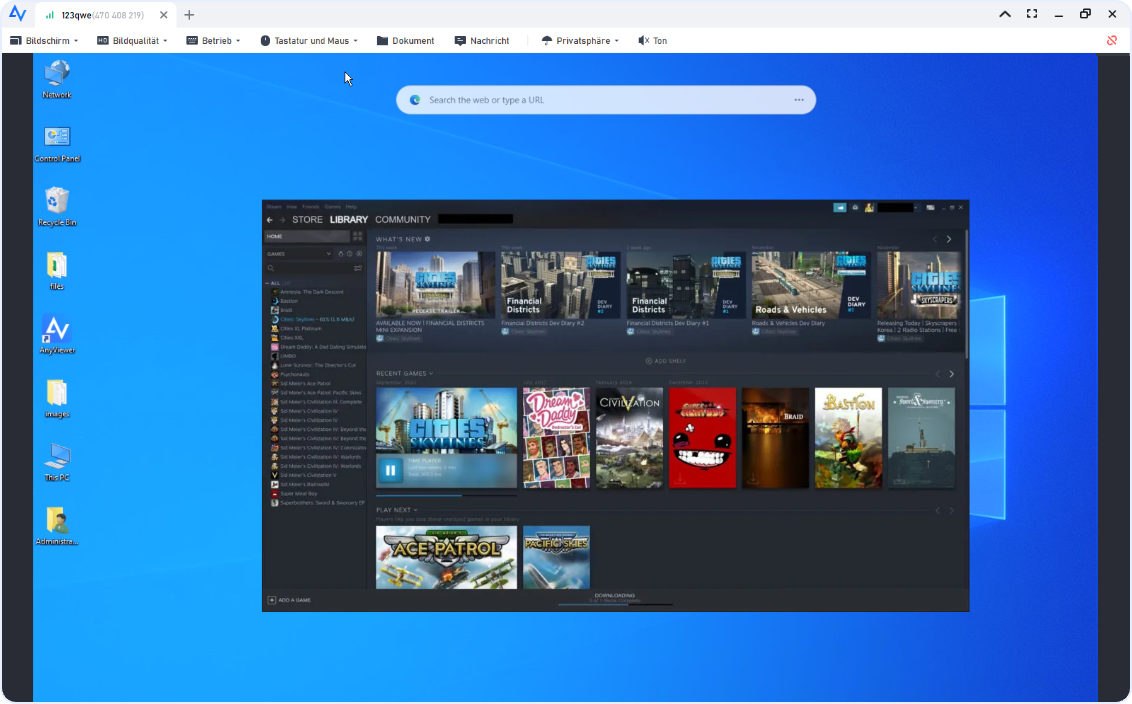Open the AnyViewer desktop shortcut
Screen dimensions: 1132x704
pos(57,330)
